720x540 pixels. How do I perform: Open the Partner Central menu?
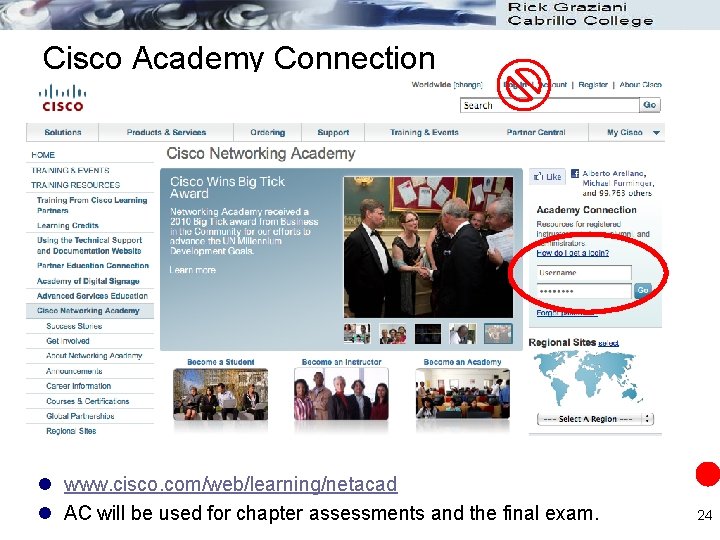pyautogui.click(x=536, y=132)
